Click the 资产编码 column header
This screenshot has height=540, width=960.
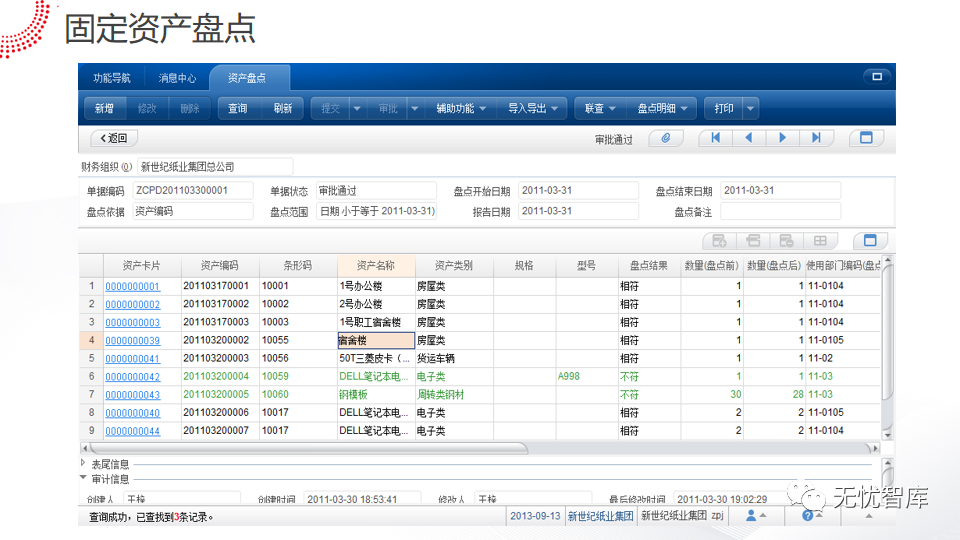click(220, 265)
